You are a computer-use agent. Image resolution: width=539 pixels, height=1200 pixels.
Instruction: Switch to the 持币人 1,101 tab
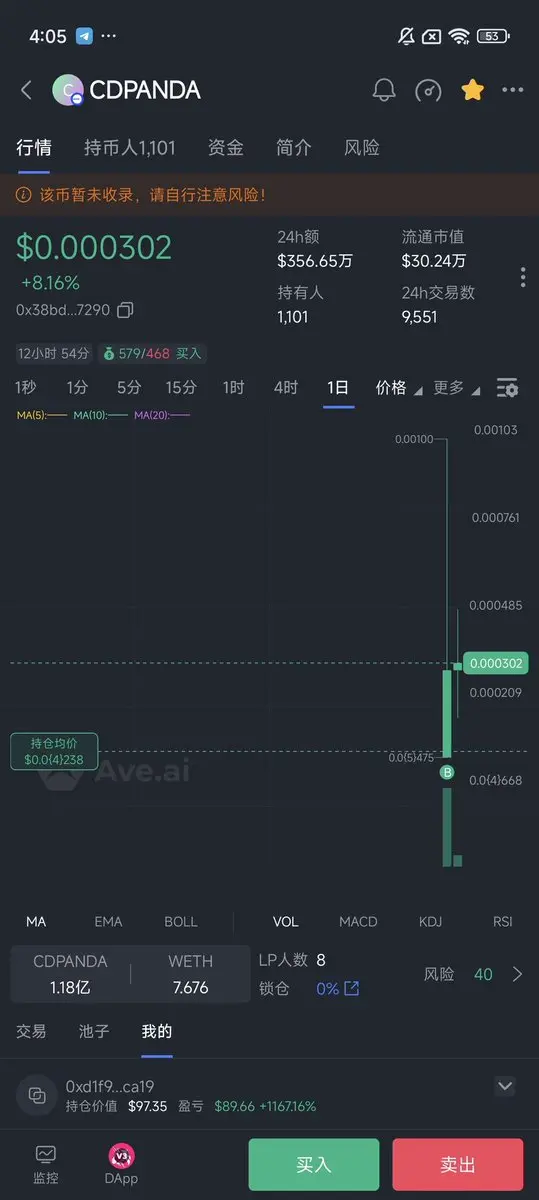tap(130, 148)
